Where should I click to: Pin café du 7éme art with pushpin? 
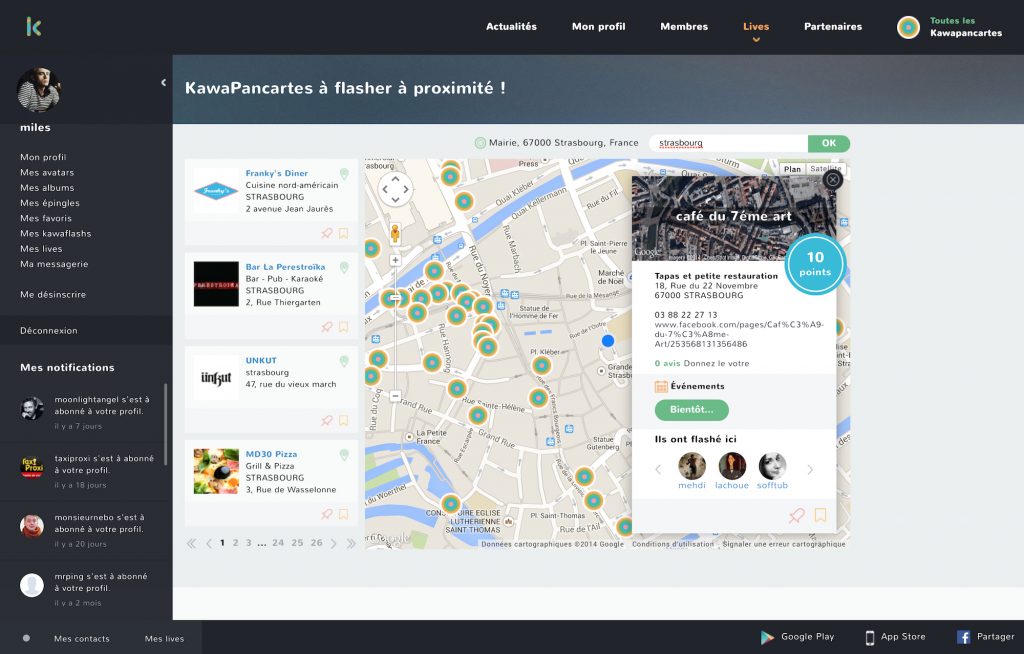pyautogui.click(x=797, y=516)
